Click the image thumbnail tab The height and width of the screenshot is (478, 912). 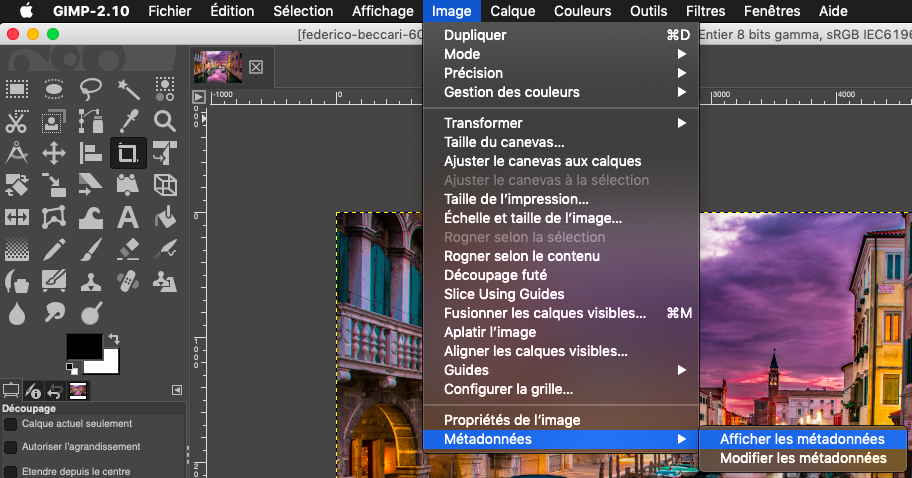click(217, 66)
